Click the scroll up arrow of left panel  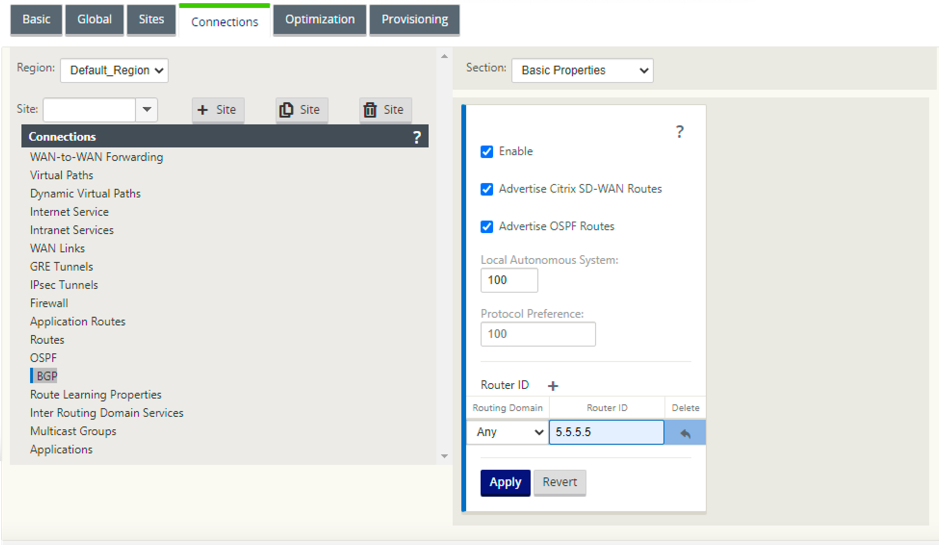click(444, 56)
